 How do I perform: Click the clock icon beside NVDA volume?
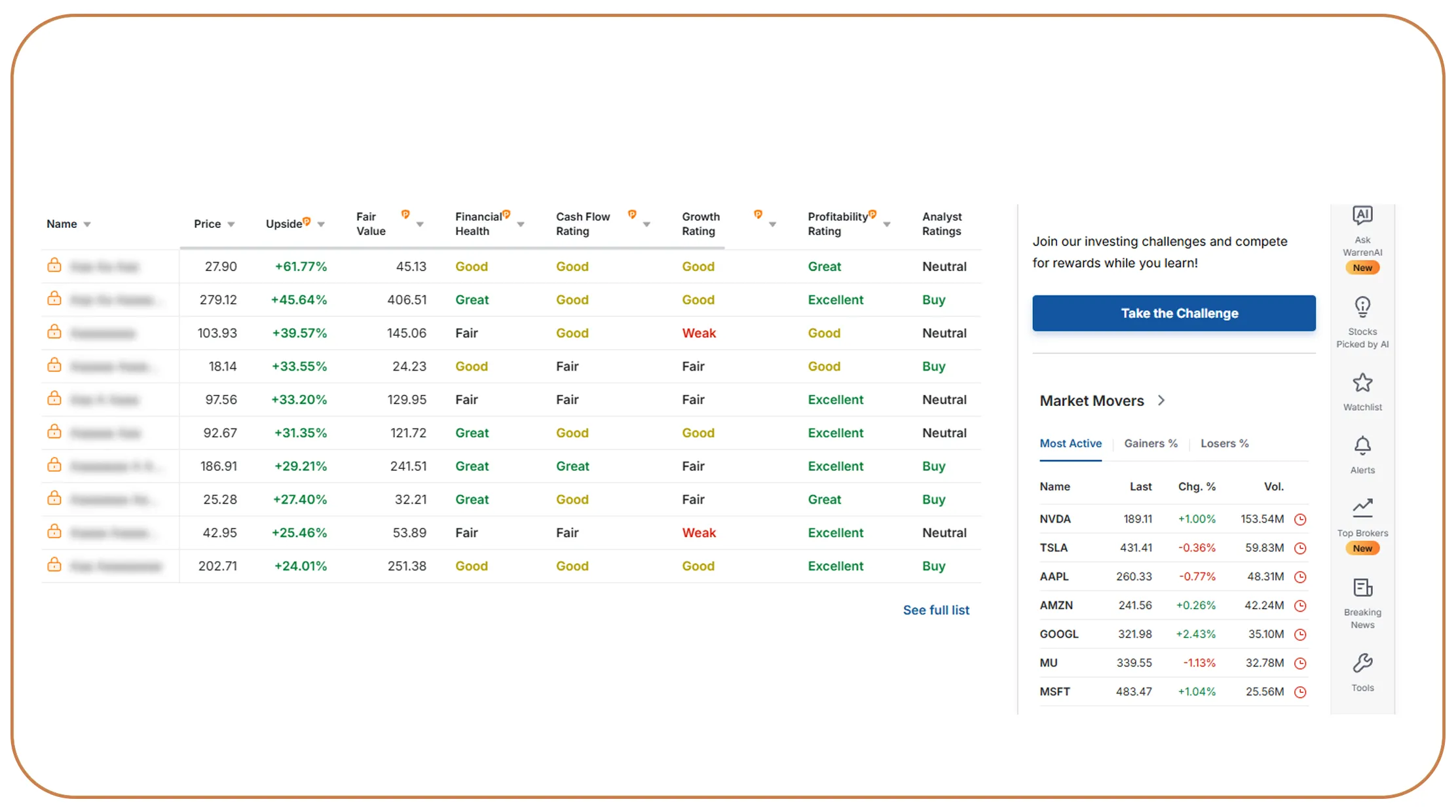(x=1301, y=519)
